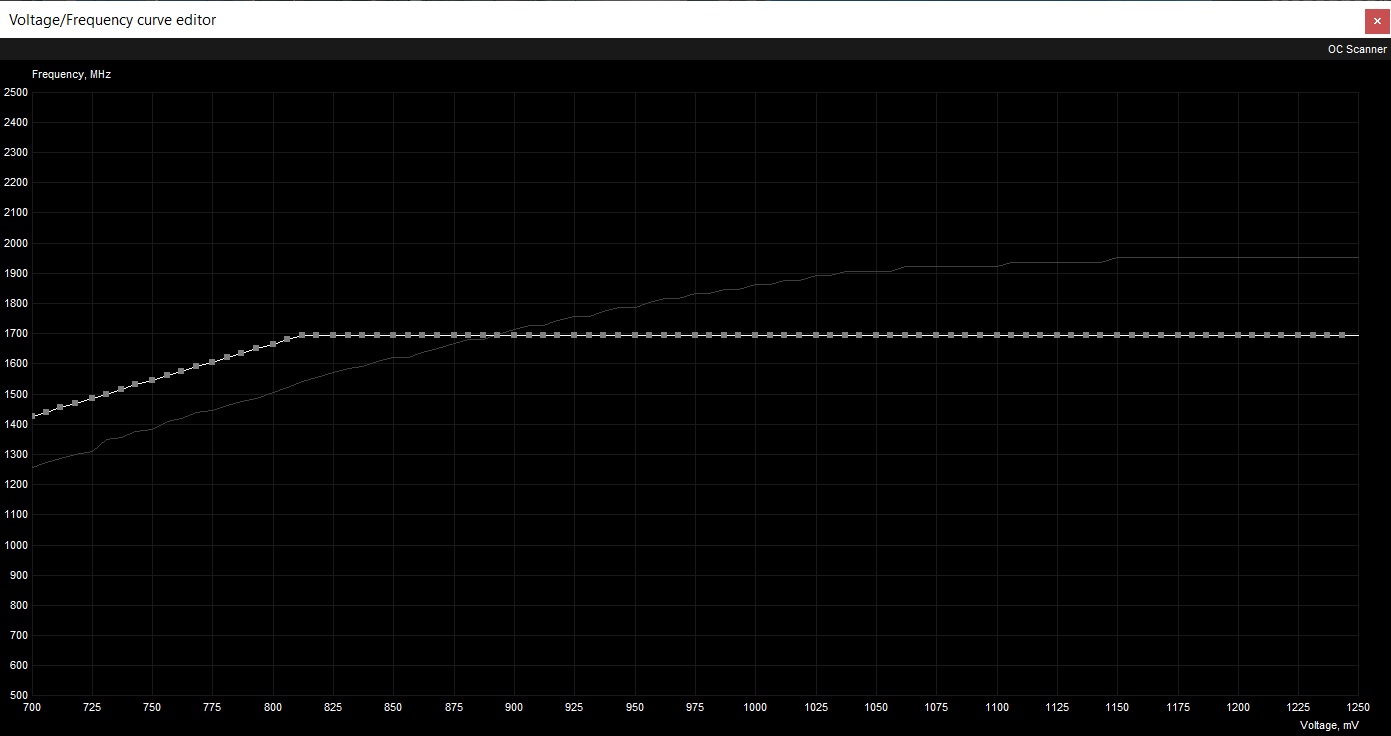Click the 1050 label on the voltage axis

point(876,707)
